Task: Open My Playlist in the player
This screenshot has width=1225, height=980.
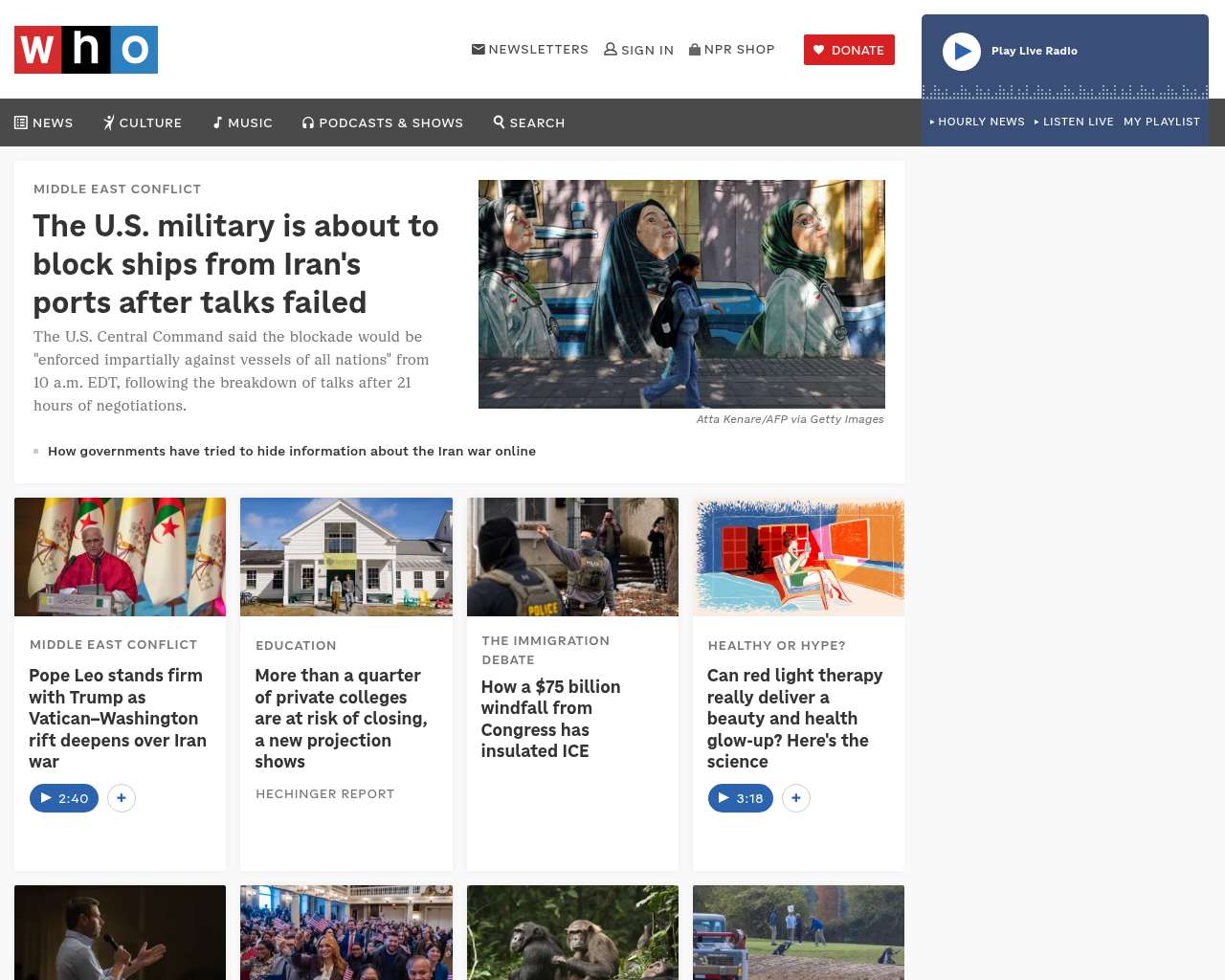Action: click(x=1162, y=122)
